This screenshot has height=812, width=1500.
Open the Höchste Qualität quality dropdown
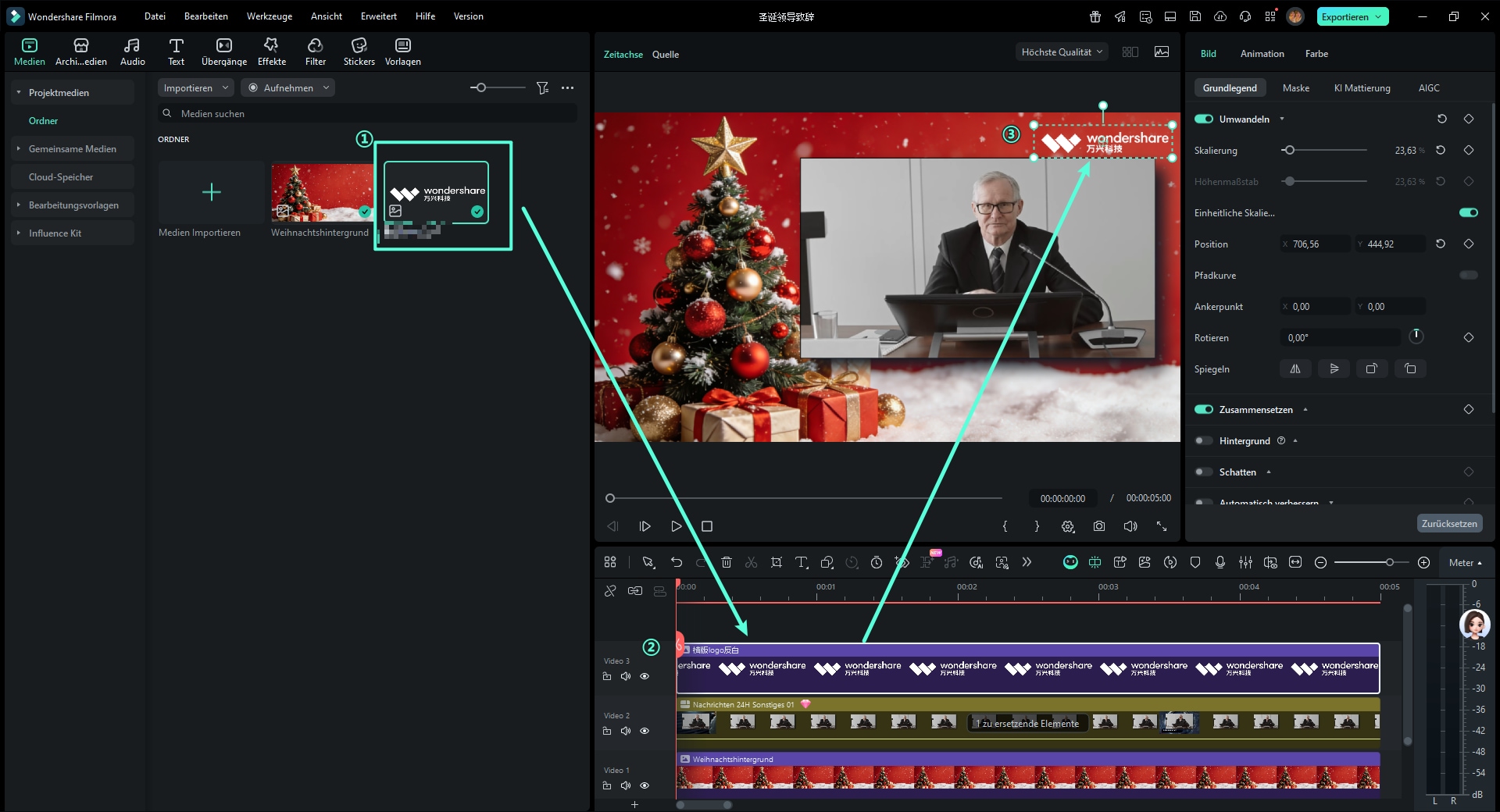(1061, 52)
